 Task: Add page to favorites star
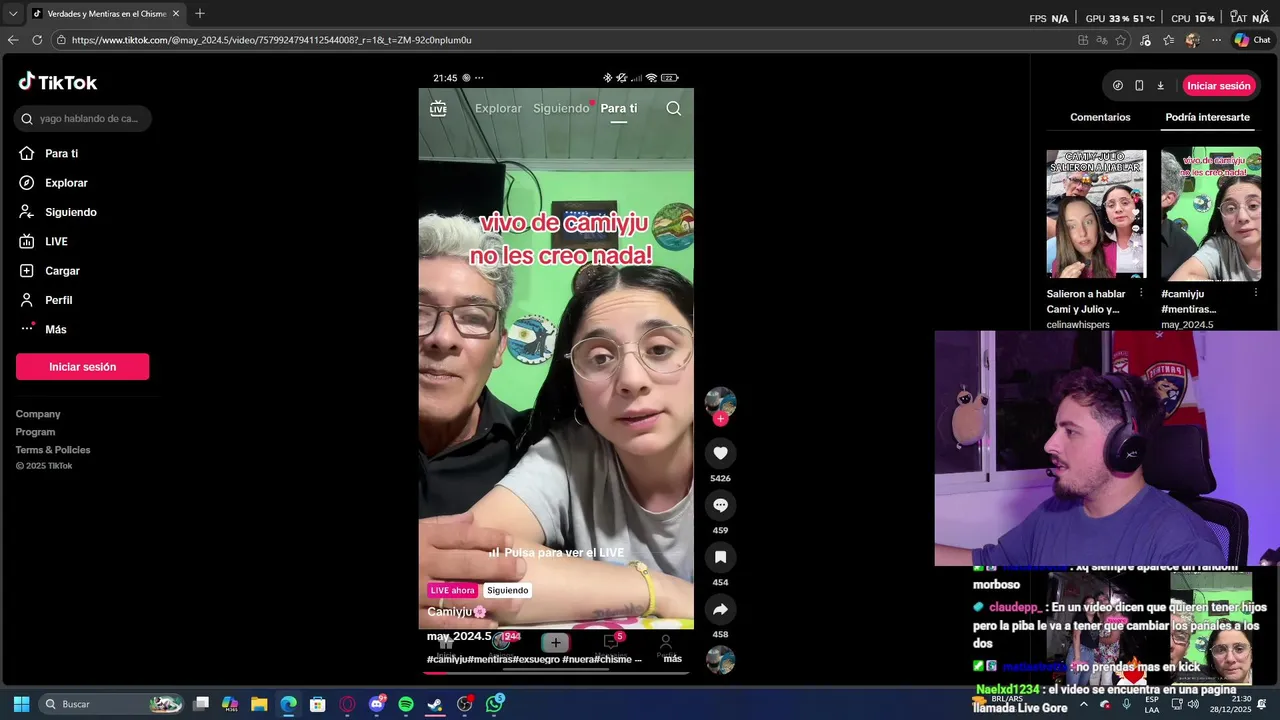[1121, 40]
